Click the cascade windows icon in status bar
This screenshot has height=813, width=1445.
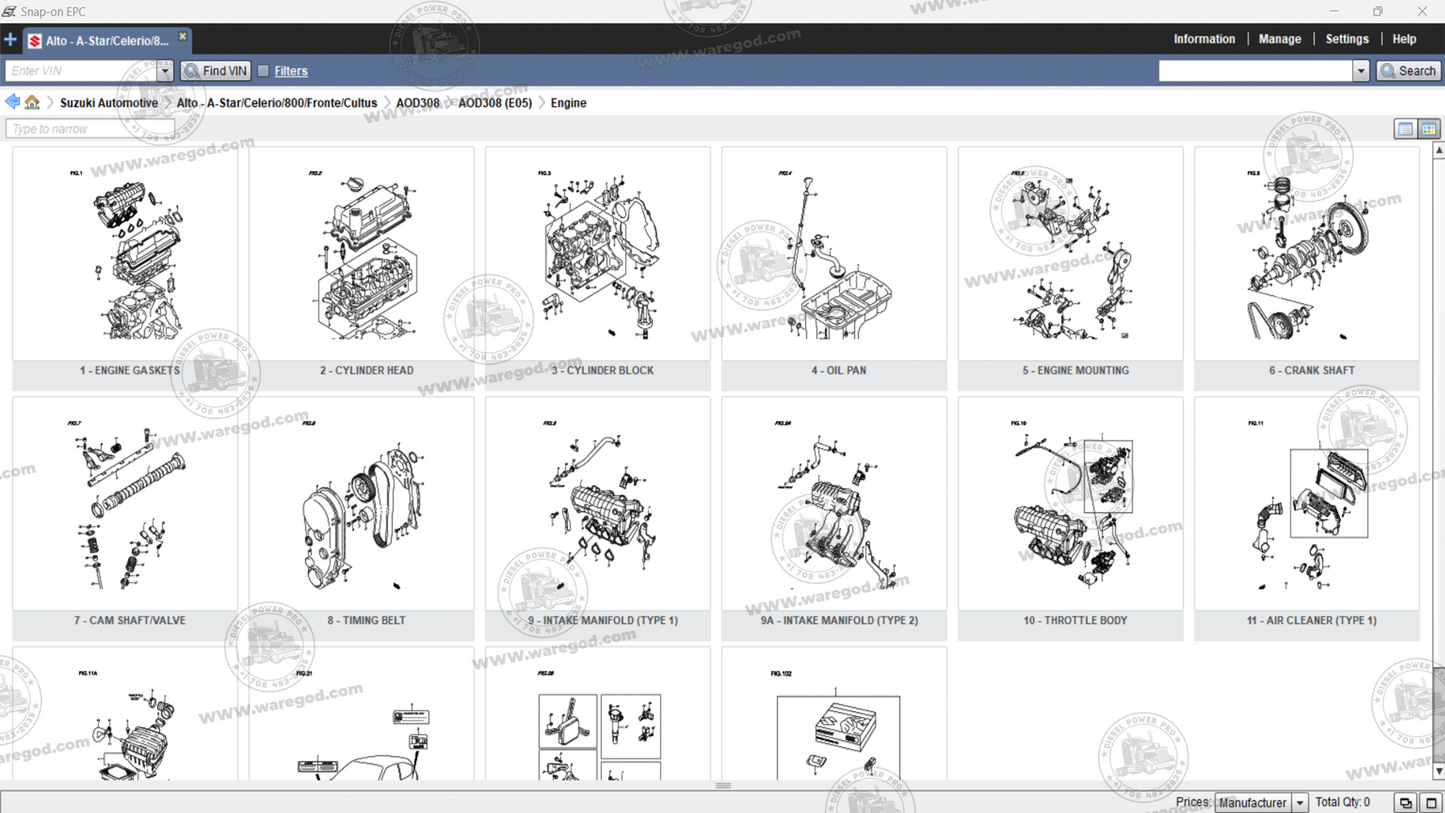[1404, 801]
